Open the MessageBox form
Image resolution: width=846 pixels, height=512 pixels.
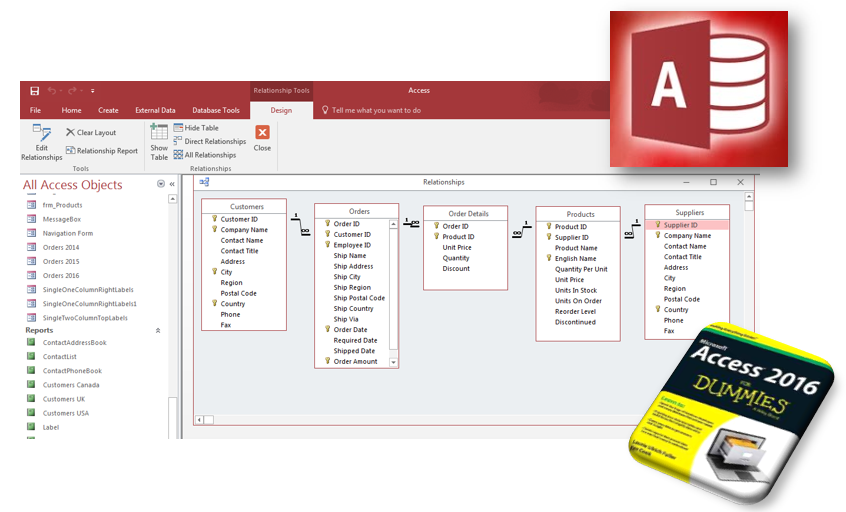(62, 219)
